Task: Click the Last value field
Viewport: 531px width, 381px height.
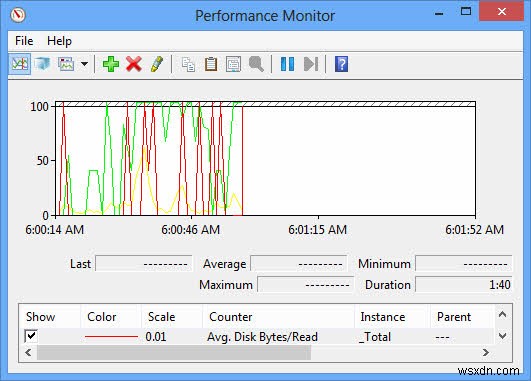Action: (144, 263)
